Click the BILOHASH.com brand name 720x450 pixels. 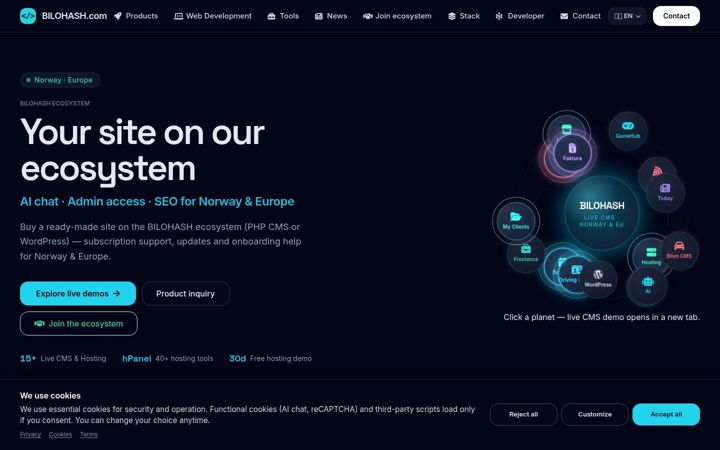click(74, 16)
